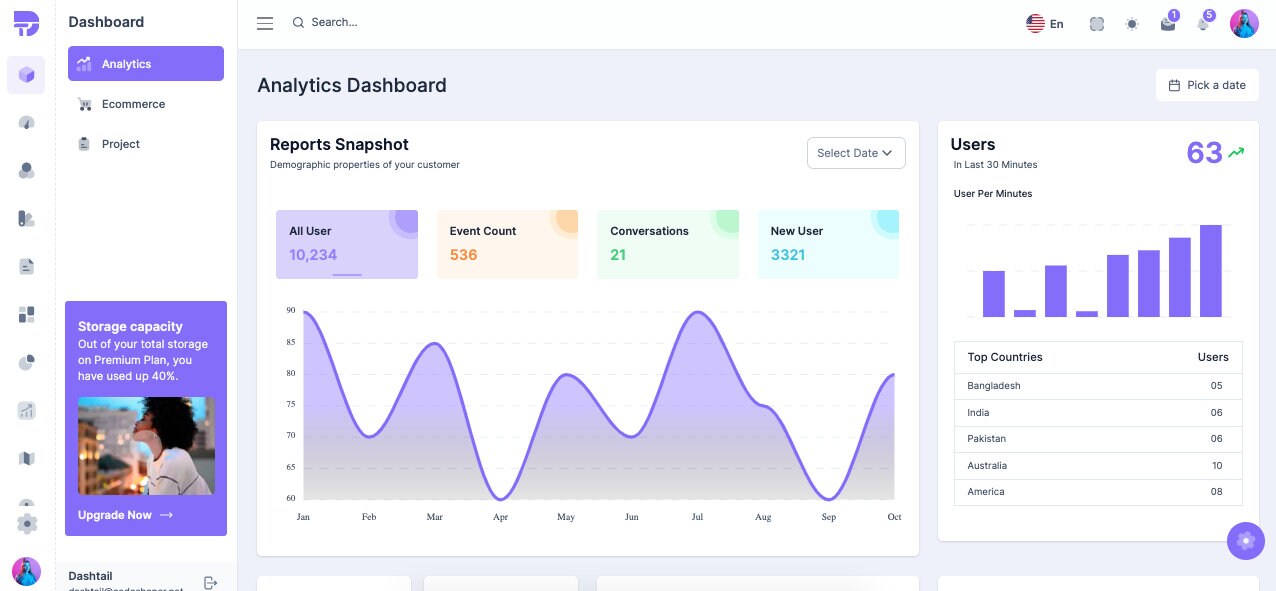The image size is (1276, 591).
Task: Open the messages inbox icon
Action: pyautogui.click(x=1168, y=24)
